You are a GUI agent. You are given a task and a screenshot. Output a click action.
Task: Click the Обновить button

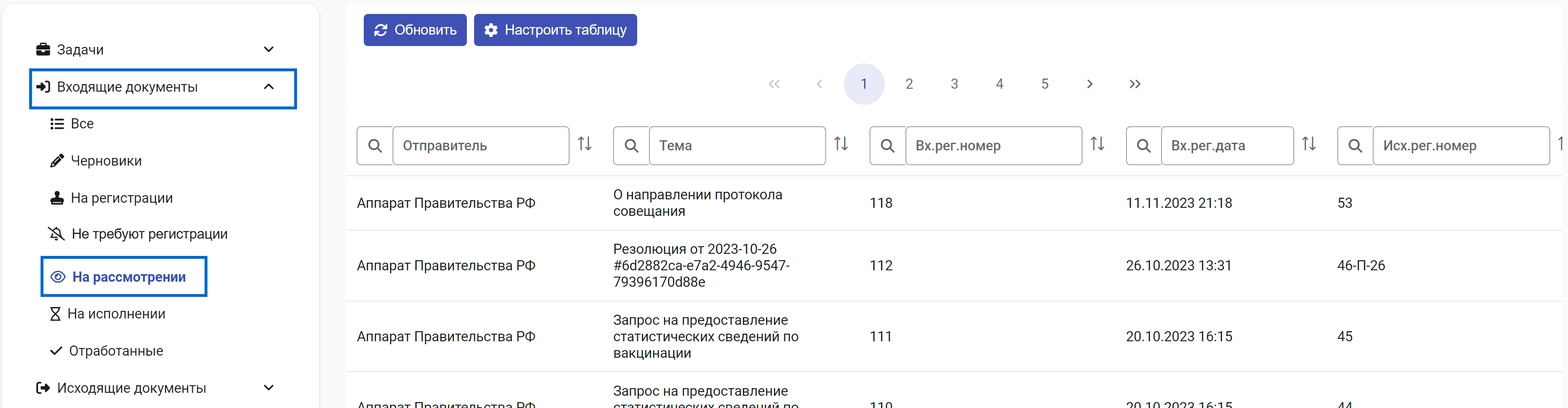point(415,30)
